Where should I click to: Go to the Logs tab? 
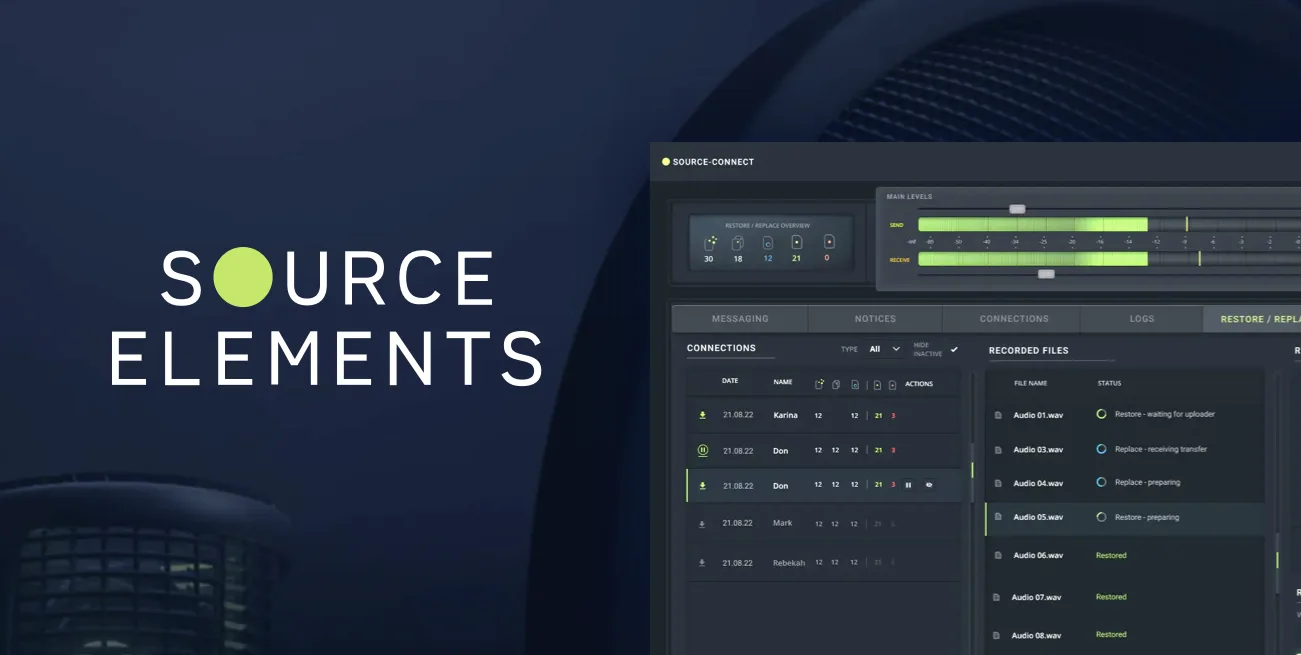tap(1142, 319)
